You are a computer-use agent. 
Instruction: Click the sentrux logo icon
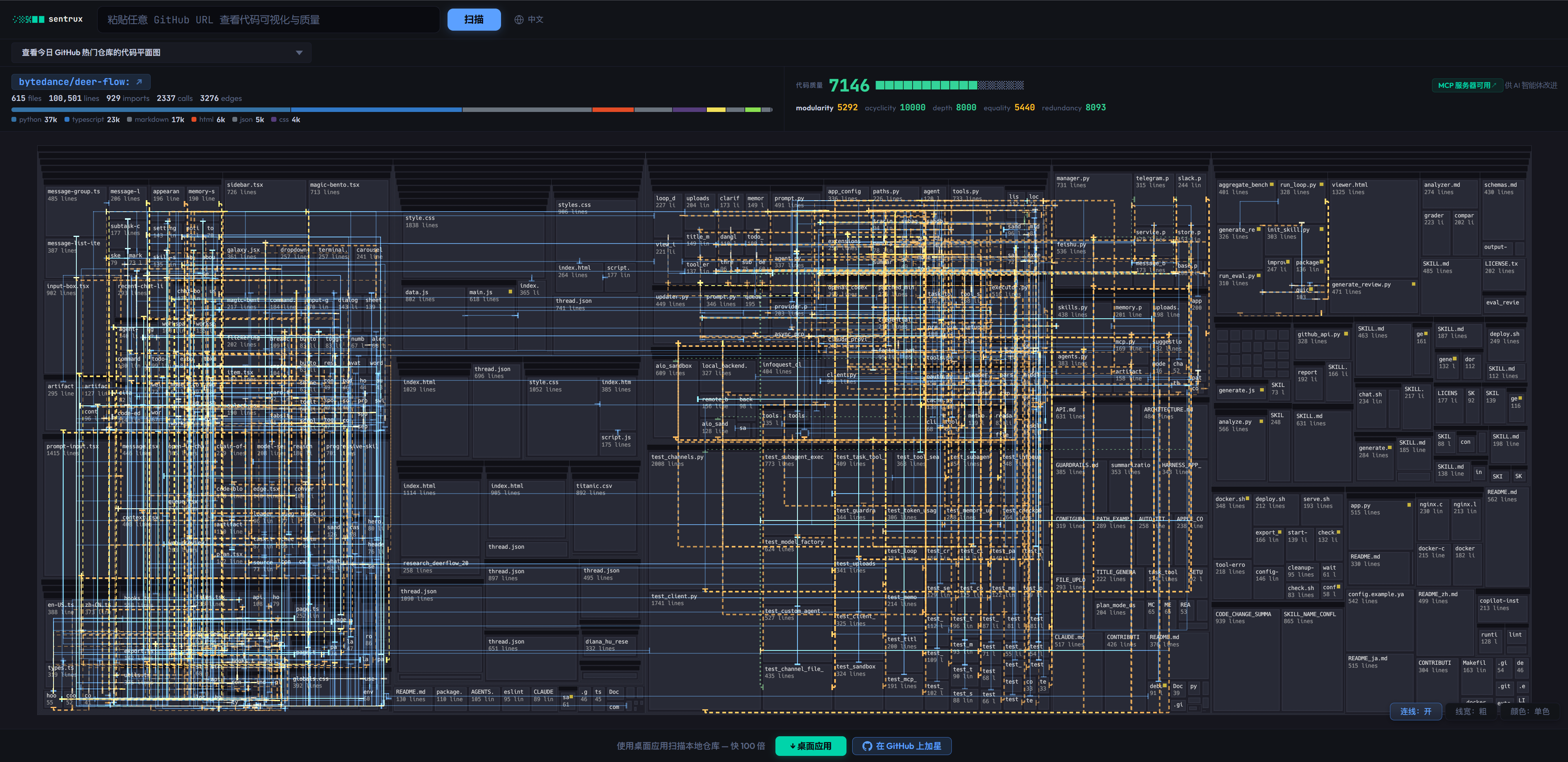point(29,20)
